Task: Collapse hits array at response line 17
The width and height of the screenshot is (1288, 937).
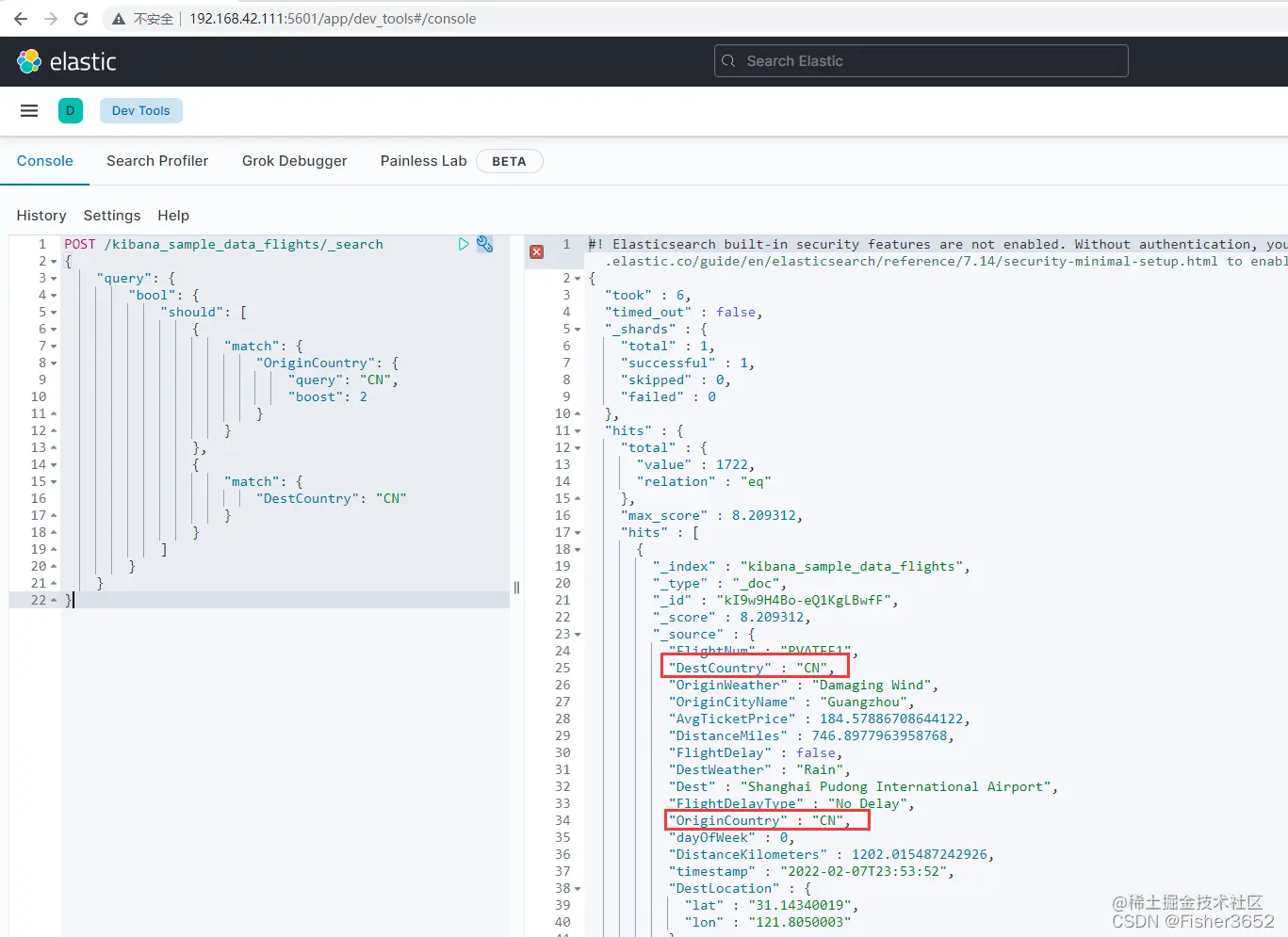Action: (578, 533)
